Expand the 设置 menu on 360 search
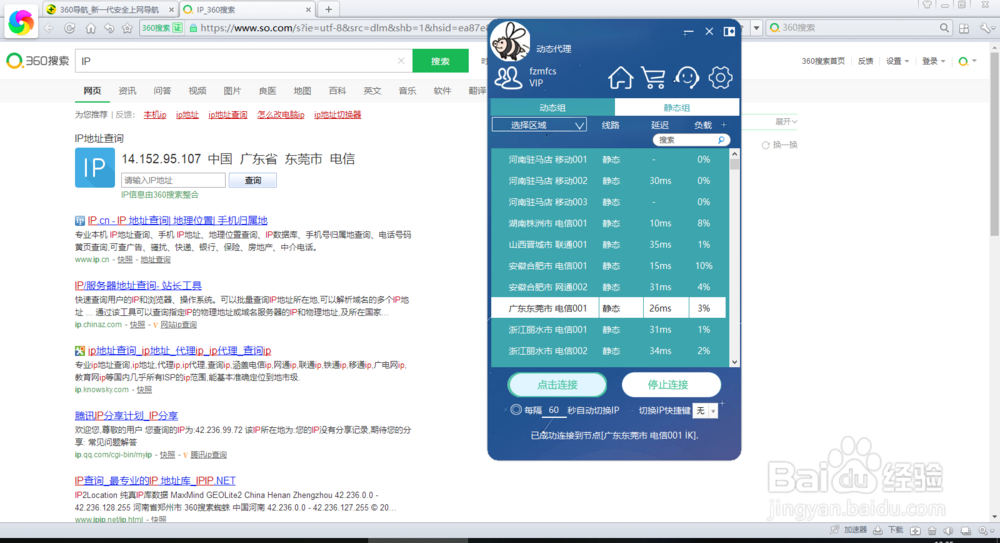Screen dimensions: 1000x543 click(x=897, y=61)
